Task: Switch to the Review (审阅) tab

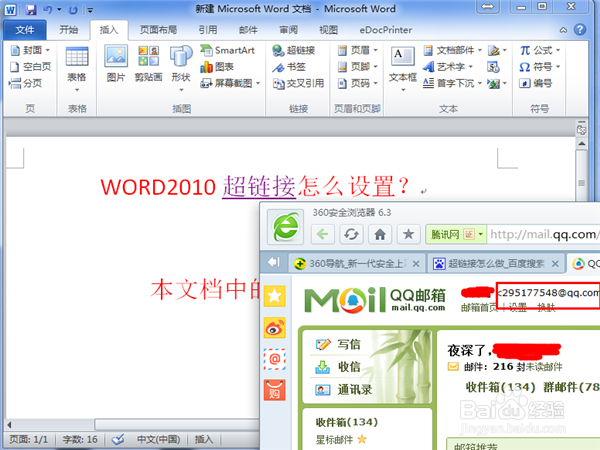Action: (x=288, y=30)
